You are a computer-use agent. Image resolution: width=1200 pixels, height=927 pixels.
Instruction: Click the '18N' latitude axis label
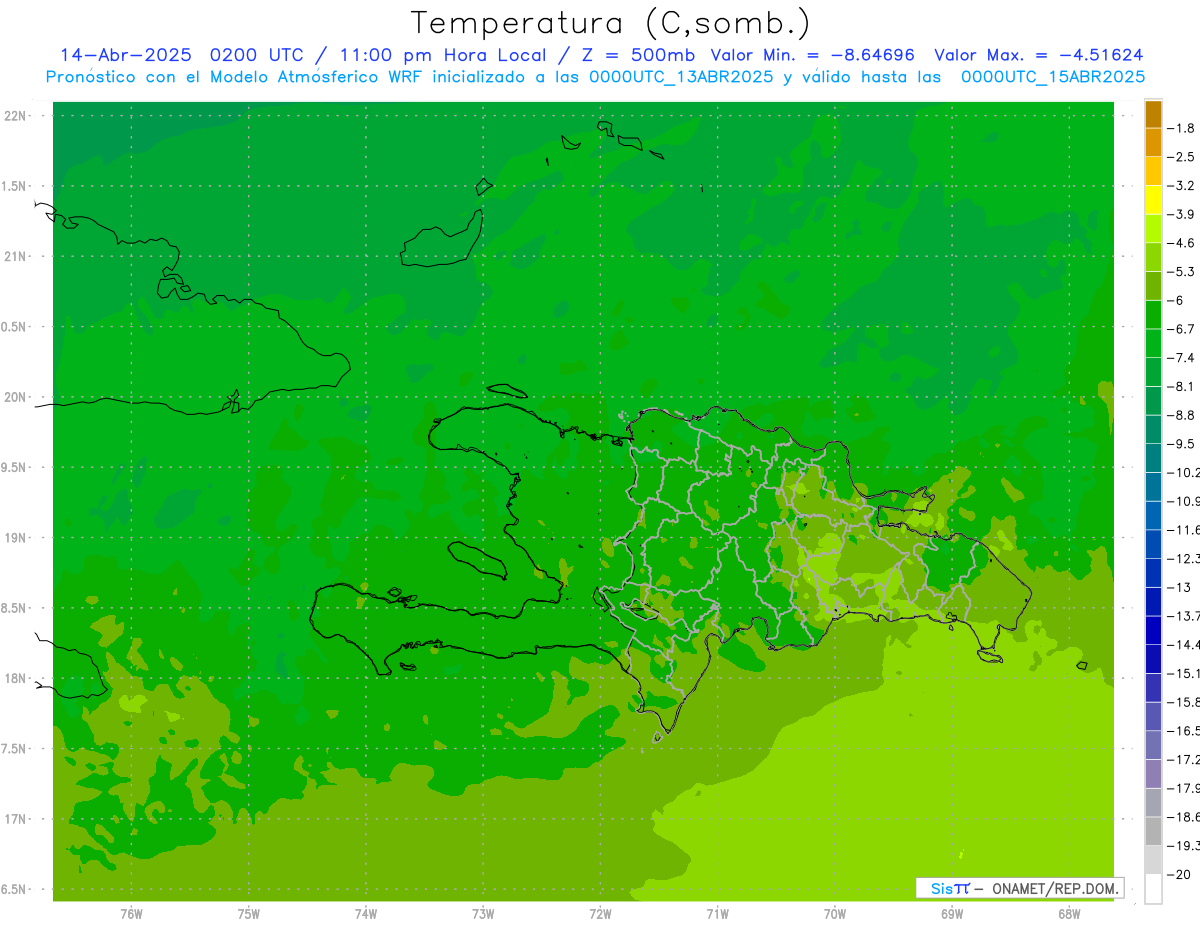[x=17, y=679]
